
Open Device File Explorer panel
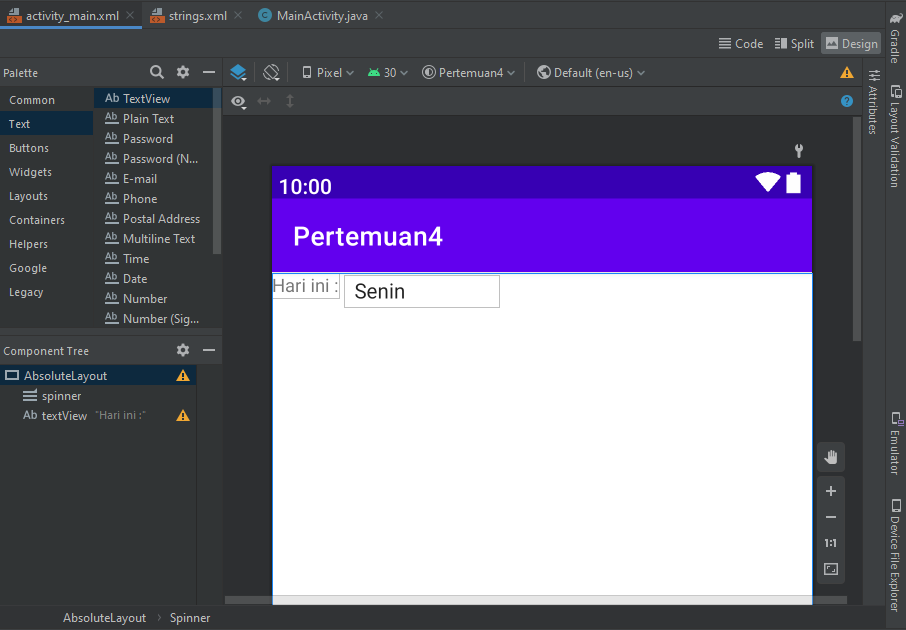pos(896,555)
